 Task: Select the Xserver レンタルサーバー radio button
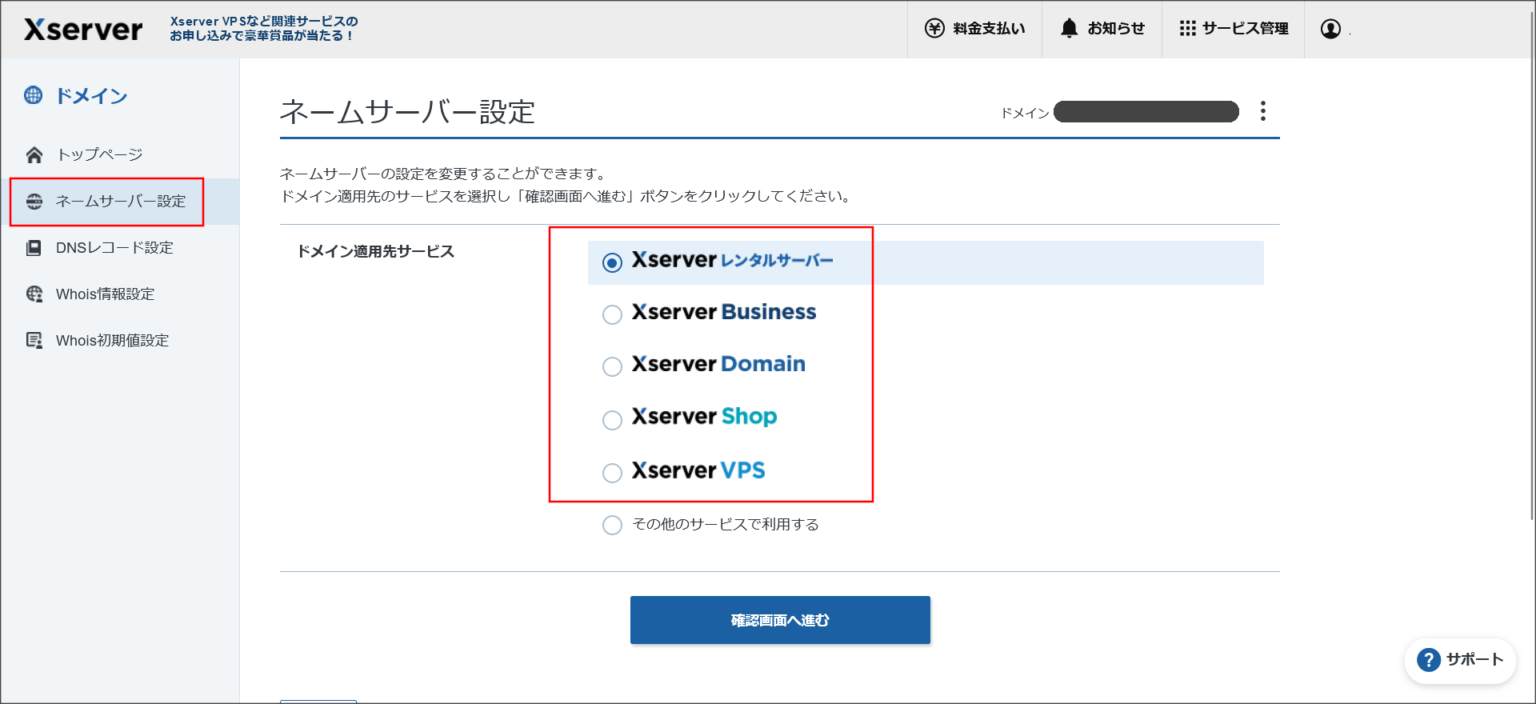612,262
